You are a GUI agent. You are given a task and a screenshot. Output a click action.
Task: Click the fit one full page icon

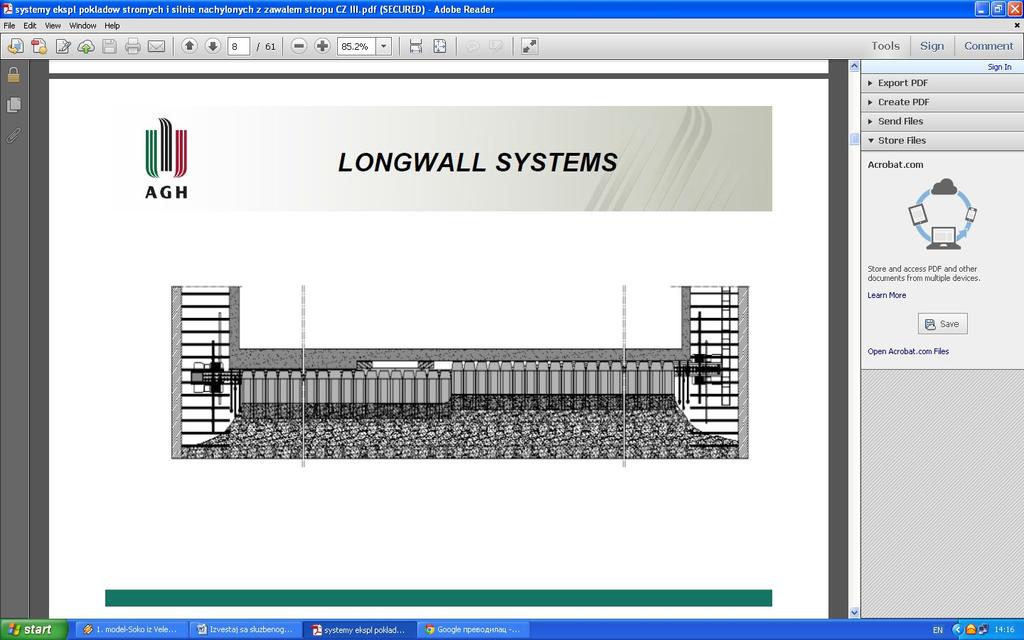click(x=440, y=46)
